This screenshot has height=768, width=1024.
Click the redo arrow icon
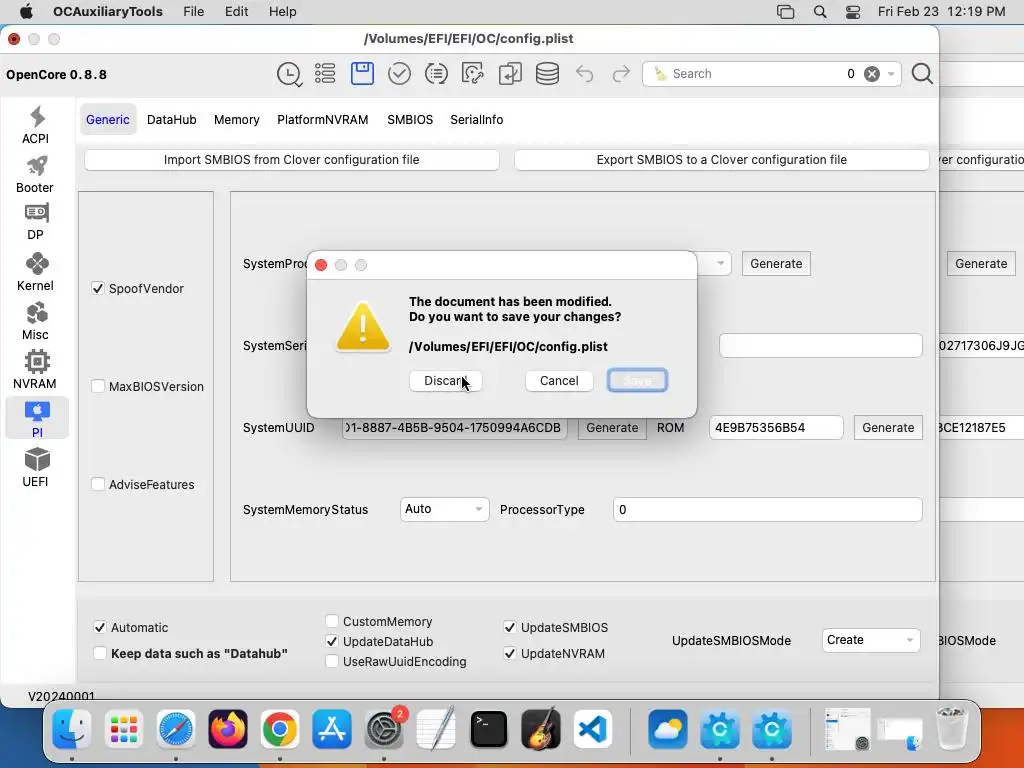coord(621,74)
